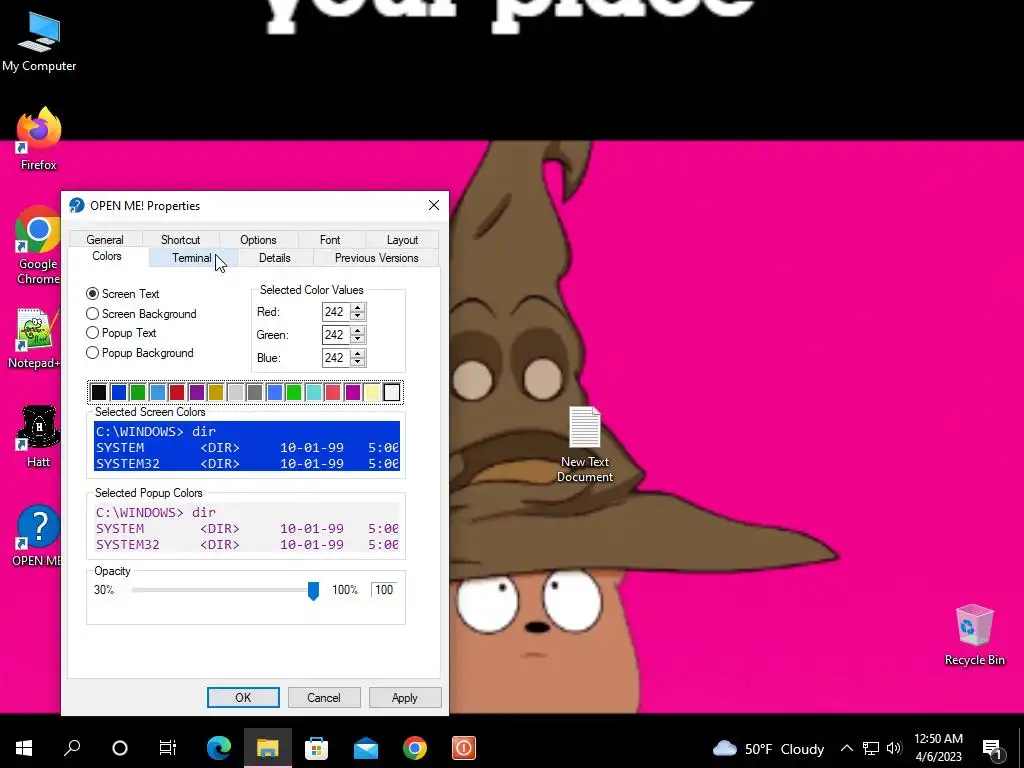Select the New Text Document file icon
This screenshot has height=768, width=1024.
click(584, 444)
